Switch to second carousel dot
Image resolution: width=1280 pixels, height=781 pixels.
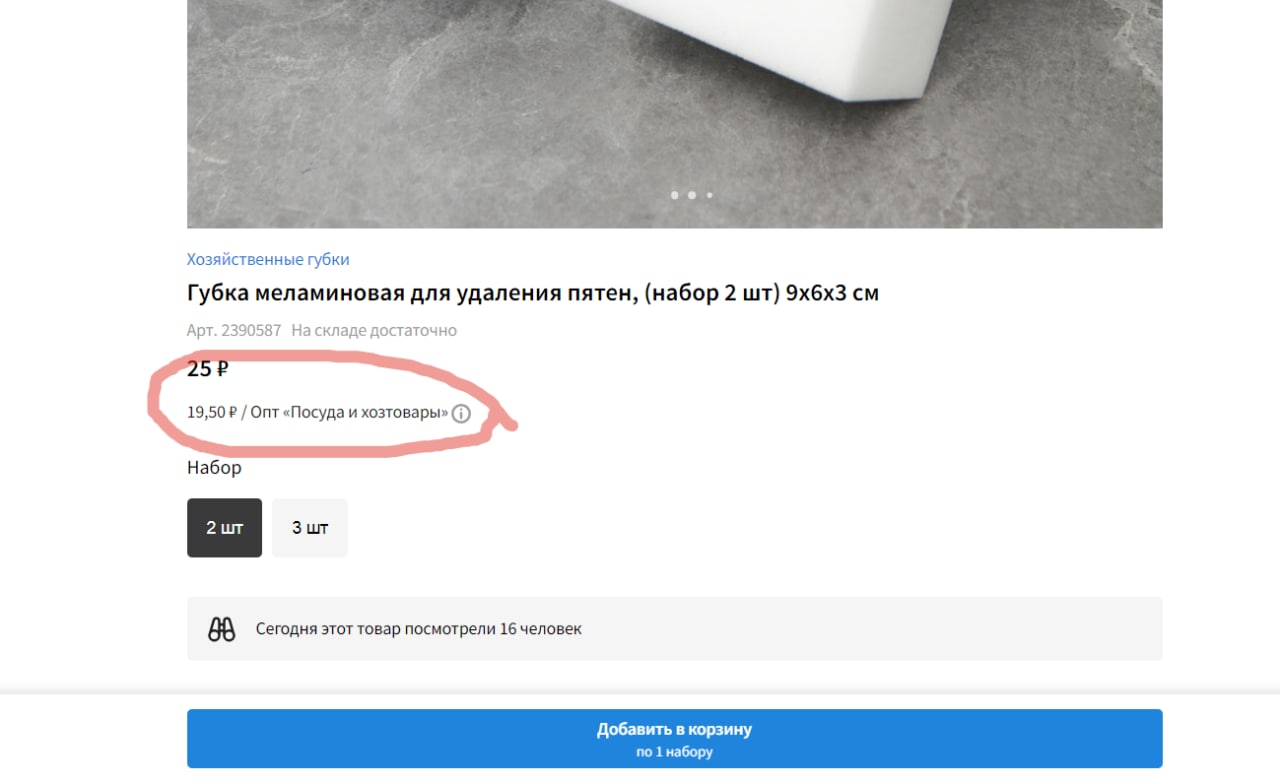click(x=692, y=195)
